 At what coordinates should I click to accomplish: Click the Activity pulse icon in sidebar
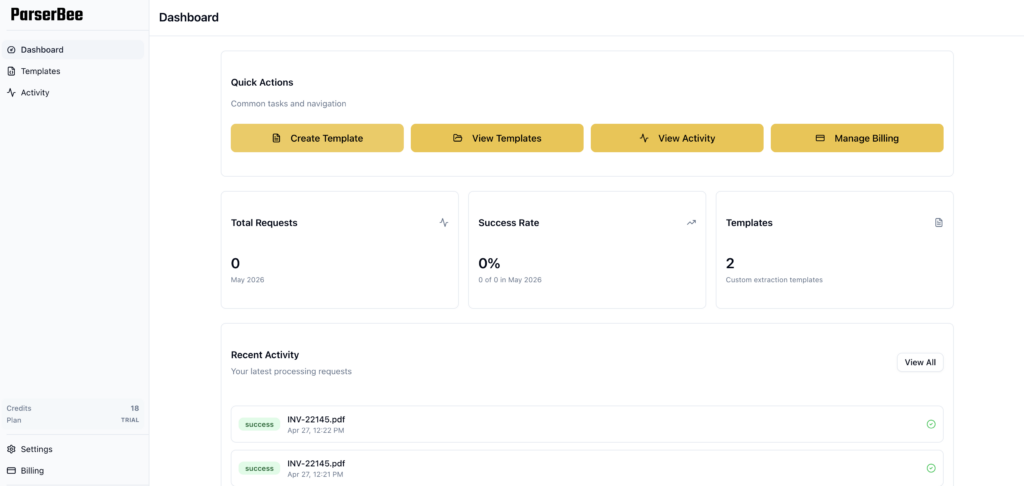[11, 93]
